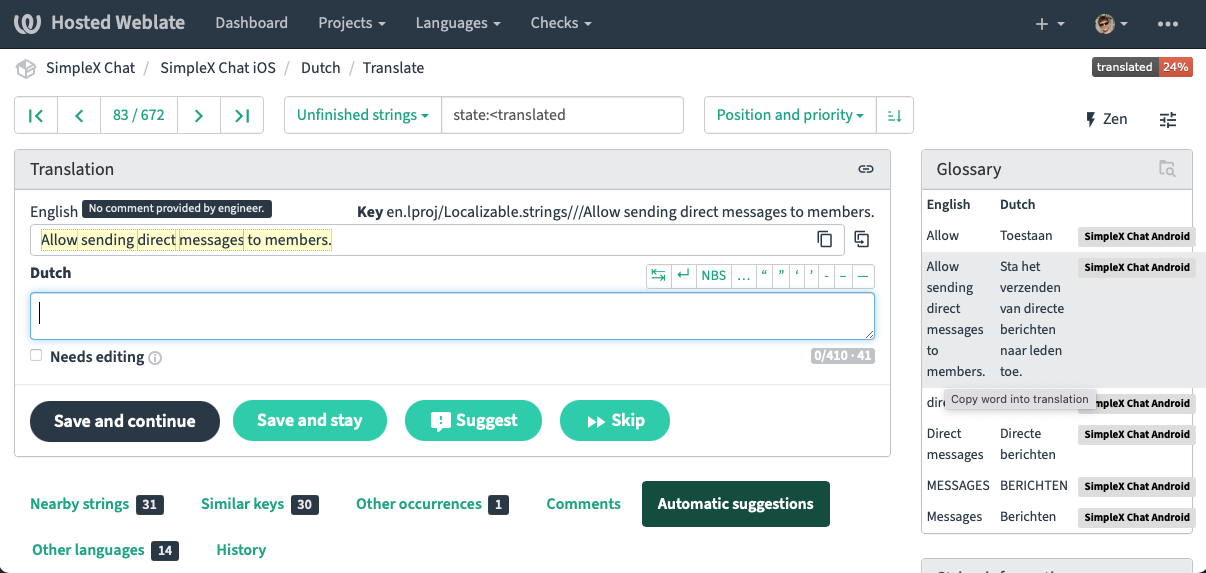
Task: Toggle sort direction icon
Action: coord(894,115)
